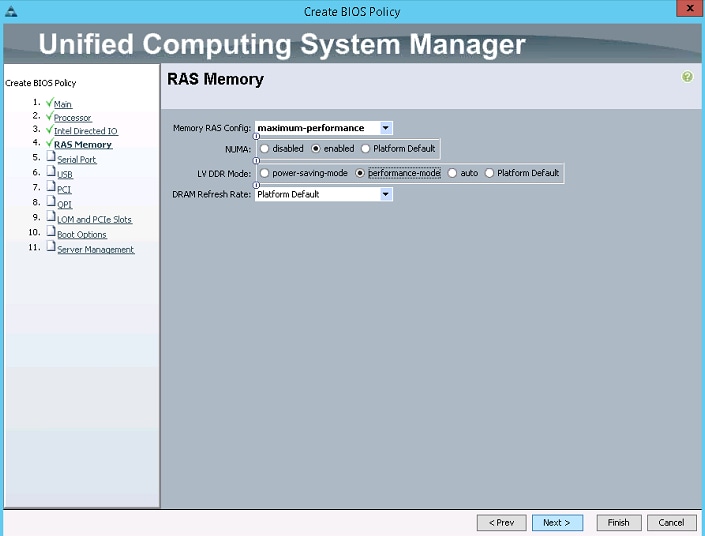
Task: Click the page icon beside PCI
Action: click(x=51, y=186)
